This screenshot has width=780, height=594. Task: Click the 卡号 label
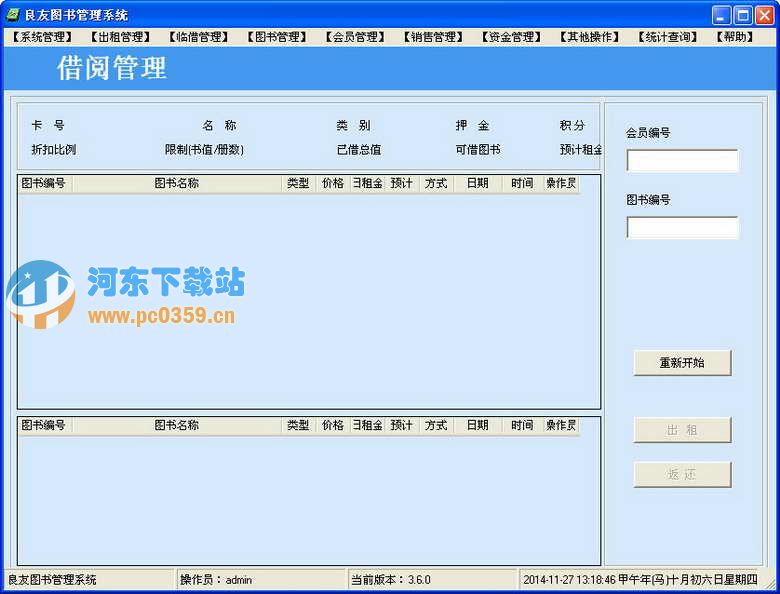[x=48, y=125]
